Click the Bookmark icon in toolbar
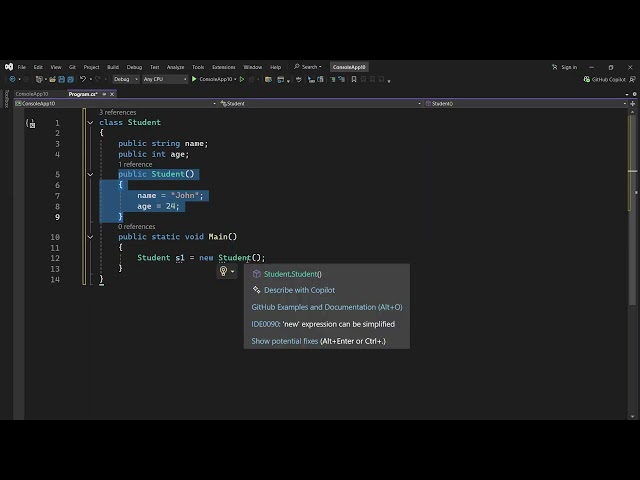Viewport: 640px width, 480px height. pyautogui.click(x=354, y=79)
